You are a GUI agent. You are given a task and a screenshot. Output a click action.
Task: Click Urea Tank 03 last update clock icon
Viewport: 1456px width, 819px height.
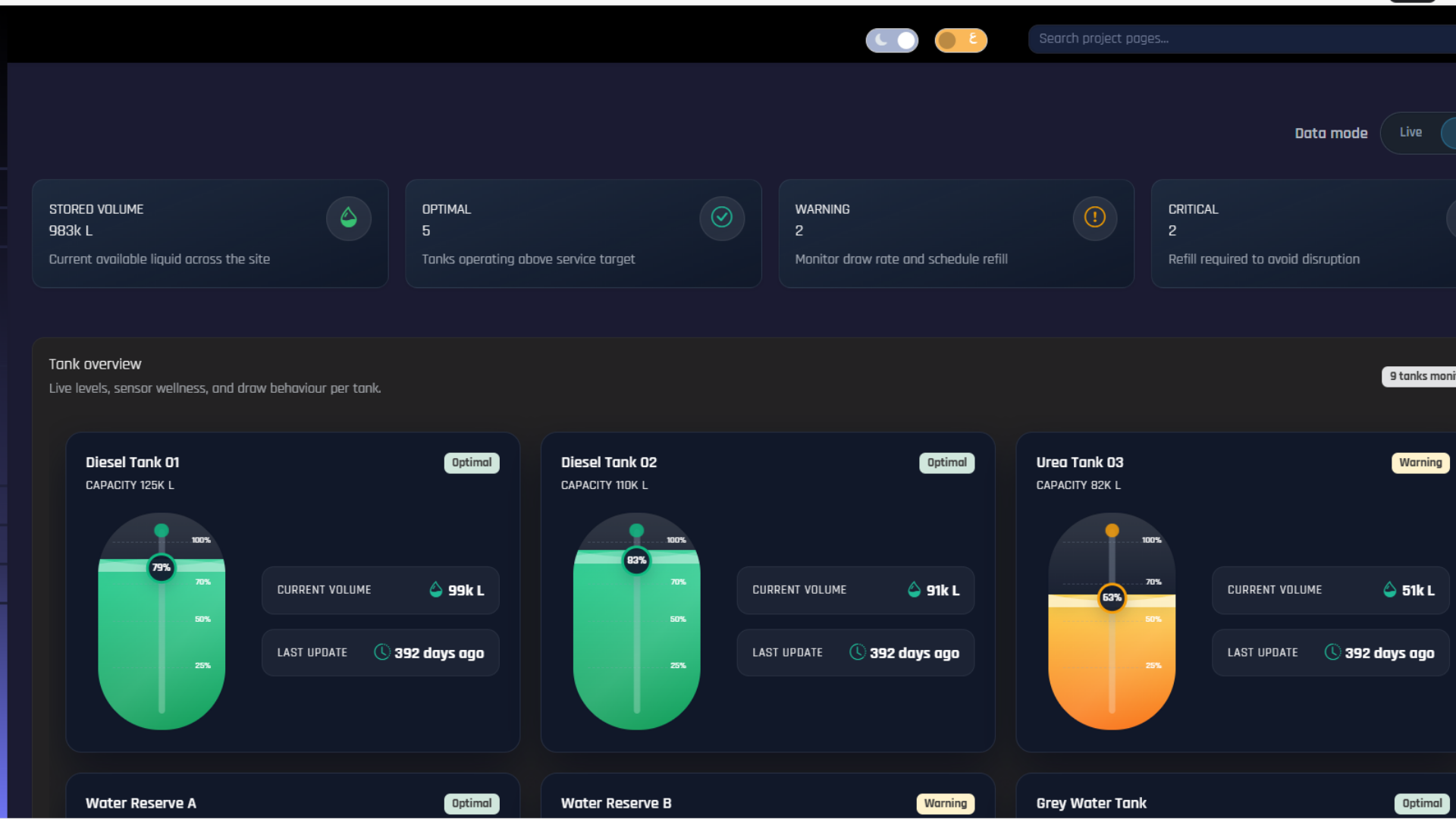pyautogui.click(x=1332, y=652)
